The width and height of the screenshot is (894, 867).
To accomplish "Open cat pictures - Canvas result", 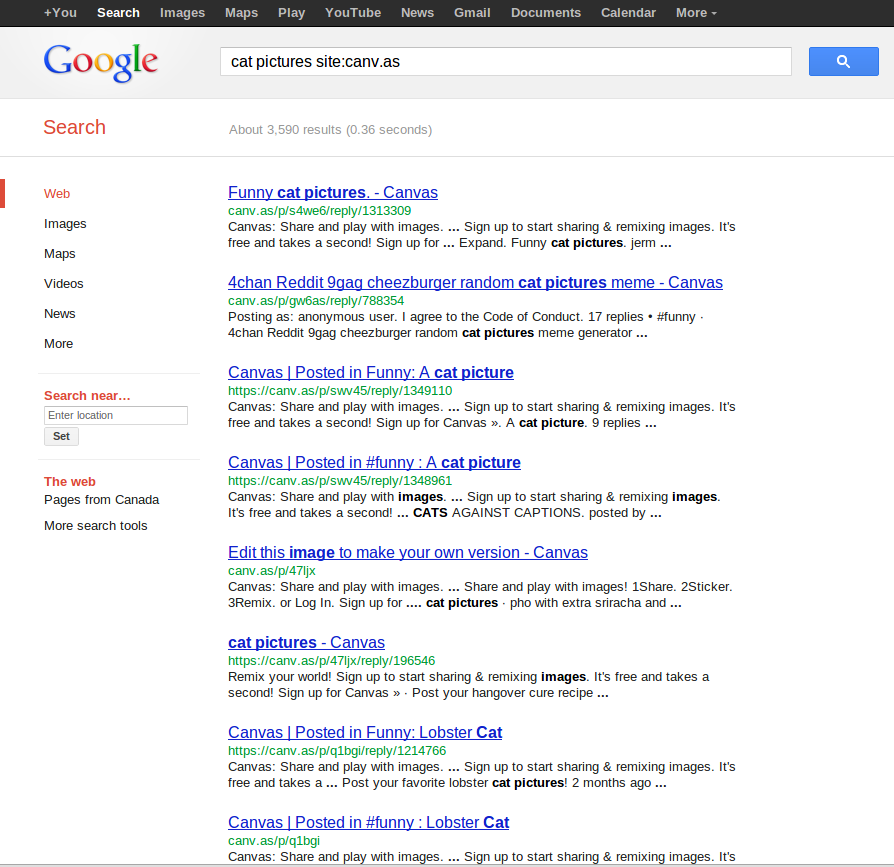I will pos(306,643).
